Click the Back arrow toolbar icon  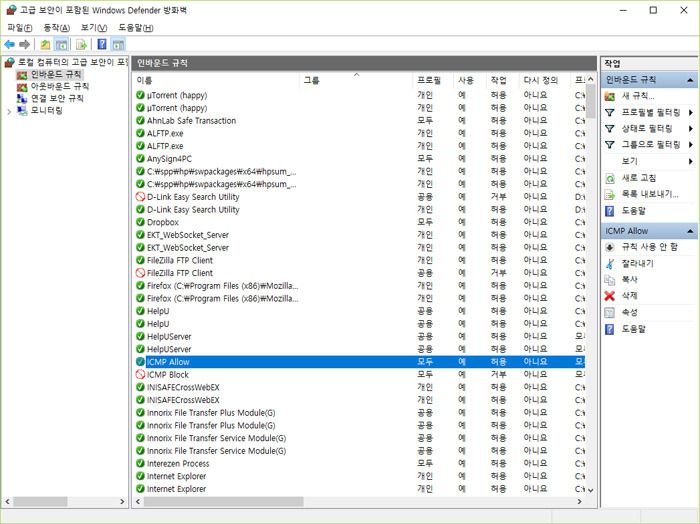coord(9,45)
